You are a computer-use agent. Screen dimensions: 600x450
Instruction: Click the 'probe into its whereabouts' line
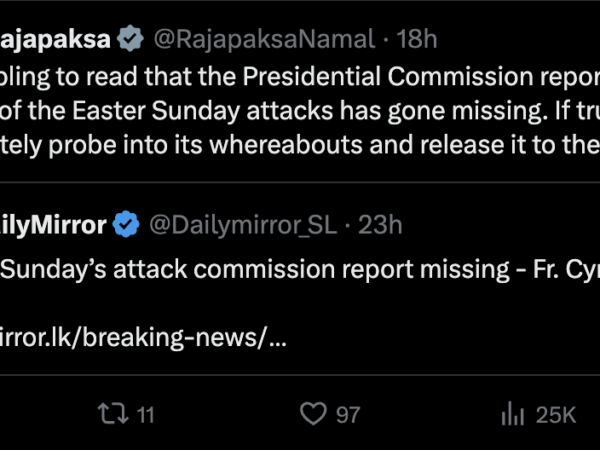click(x=300, y=146)
